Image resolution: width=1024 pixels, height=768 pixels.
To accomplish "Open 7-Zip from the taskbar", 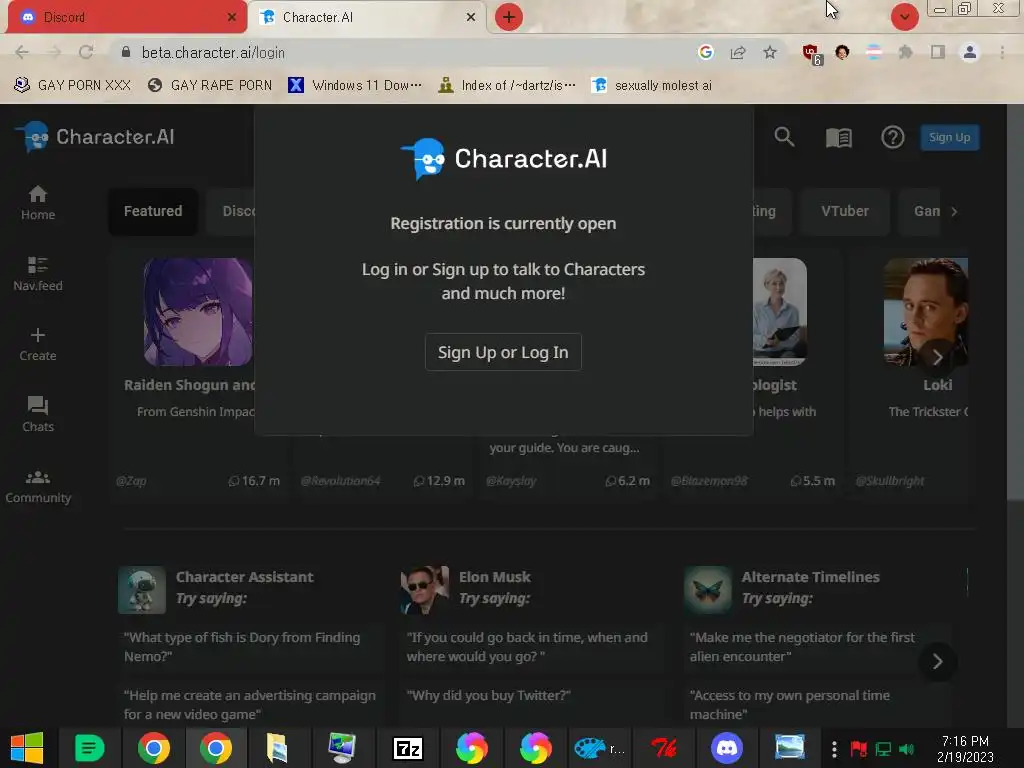I will point(408,748).
